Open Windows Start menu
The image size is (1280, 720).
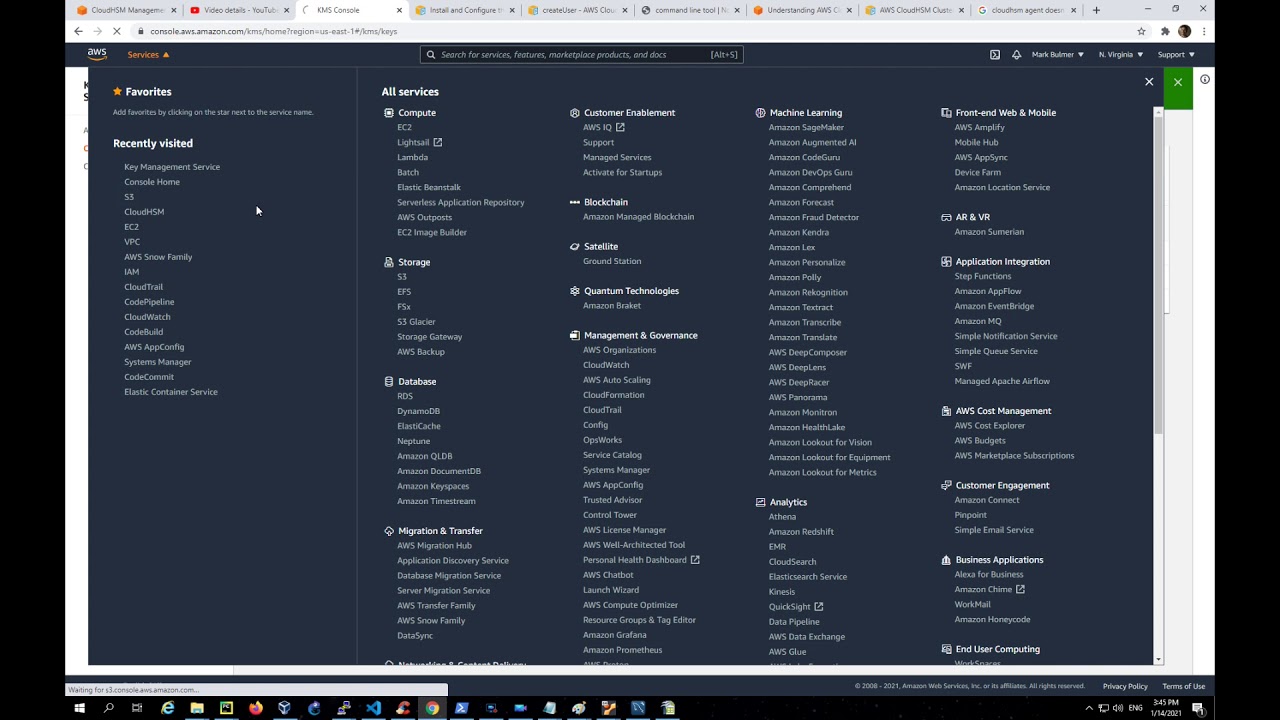click(x=80, y=708)
